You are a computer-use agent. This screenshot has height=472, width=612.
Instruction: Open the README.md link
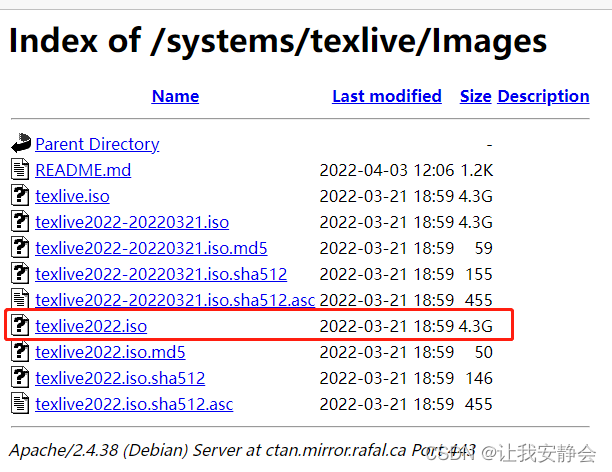[x=83, y=170]
